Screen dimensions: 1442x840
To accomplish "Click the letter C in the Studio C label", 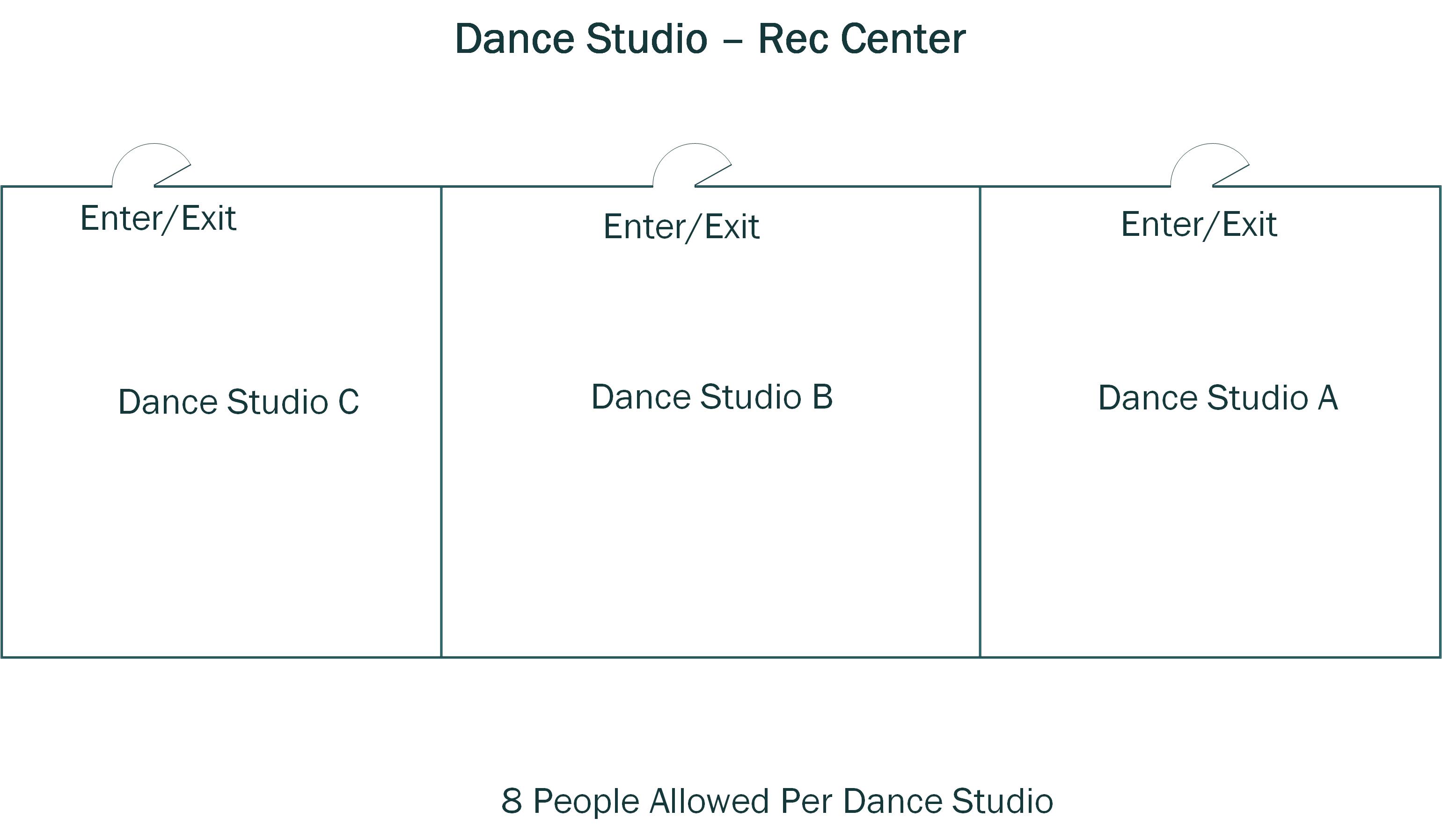I will tap(349, 402).
